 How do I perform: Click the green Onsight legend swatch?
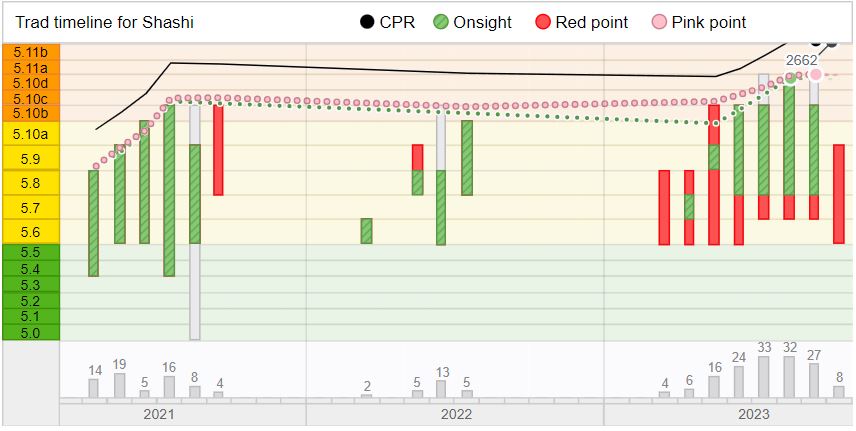[442, 22]
